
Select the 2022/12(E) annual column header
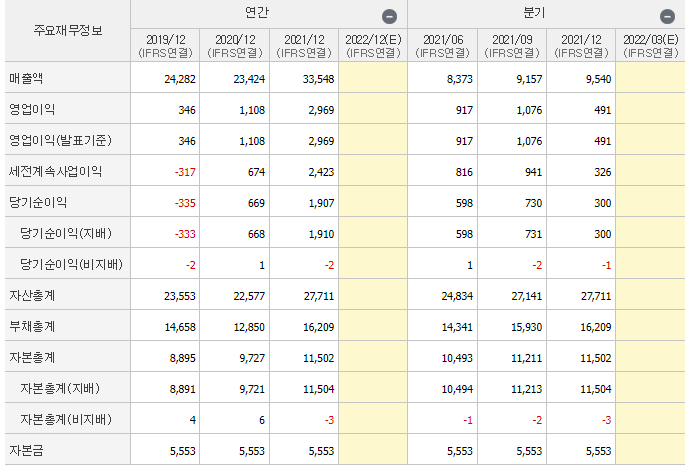373,45
